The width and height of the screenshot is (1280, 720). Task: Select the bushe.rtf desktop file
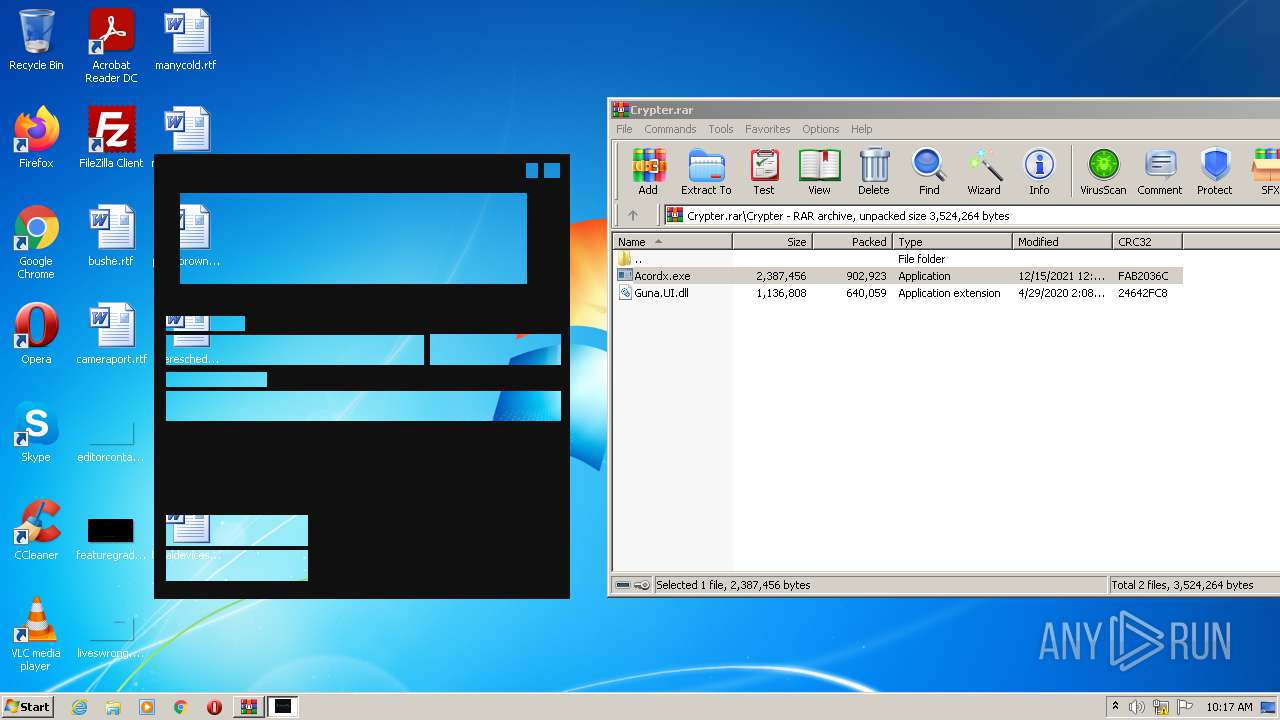pyautogui.click(x=111, y=236)
